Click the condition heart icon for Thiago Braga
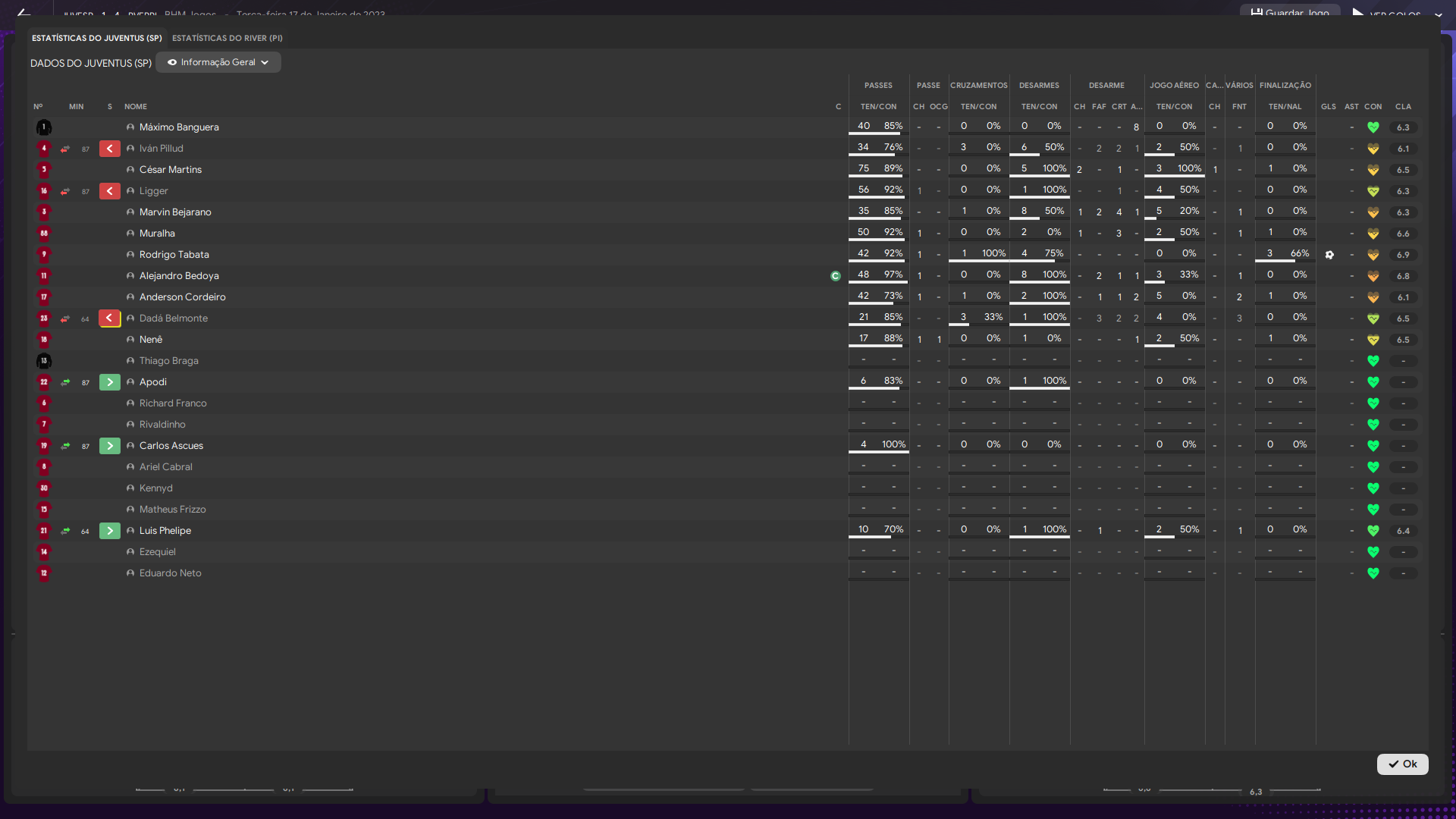Screen dimensions: 1456x819 [x=1373, y=361]
